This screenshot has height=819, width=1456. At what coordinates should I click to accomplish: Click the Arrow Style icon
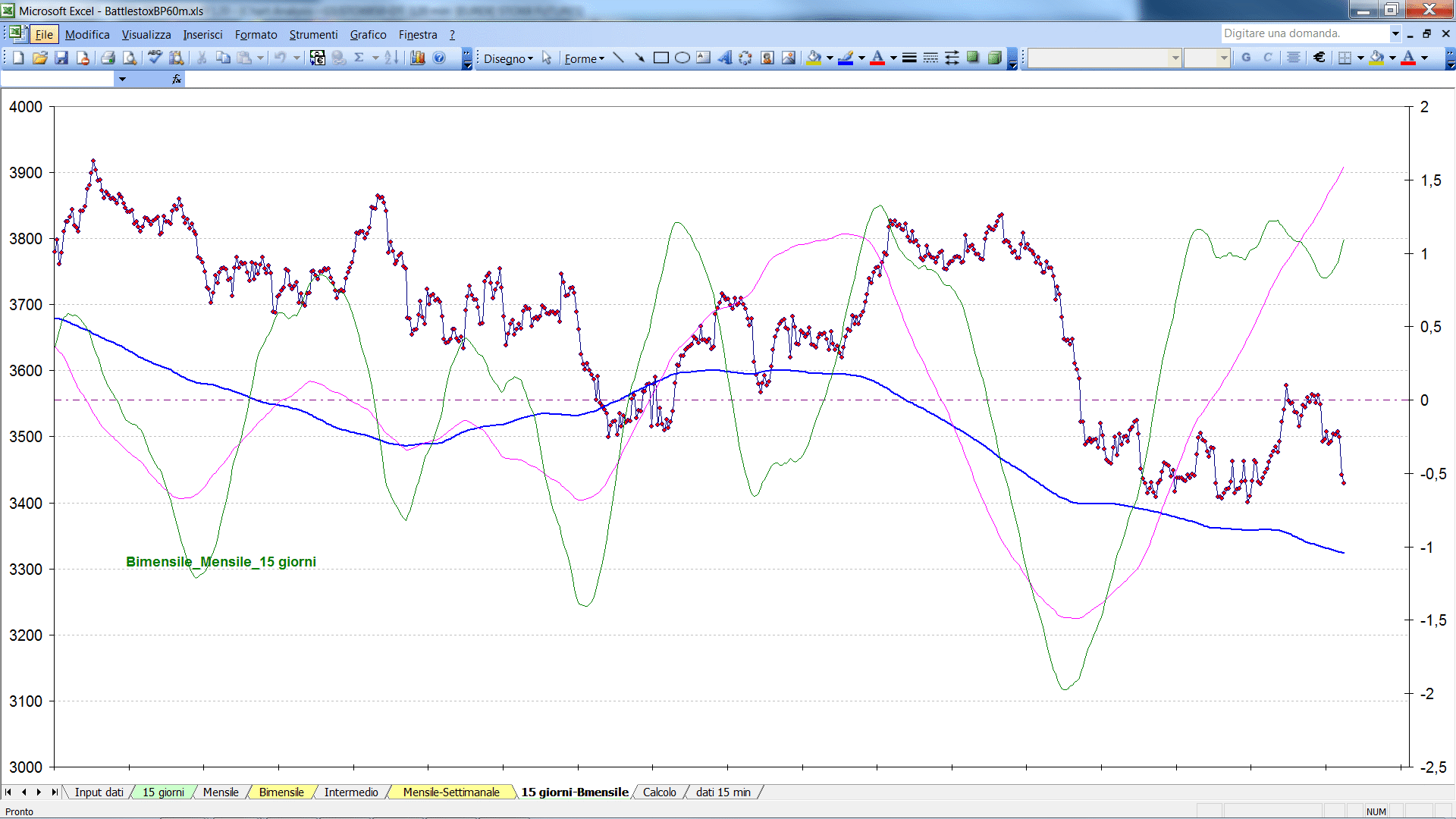coord(952,58)
